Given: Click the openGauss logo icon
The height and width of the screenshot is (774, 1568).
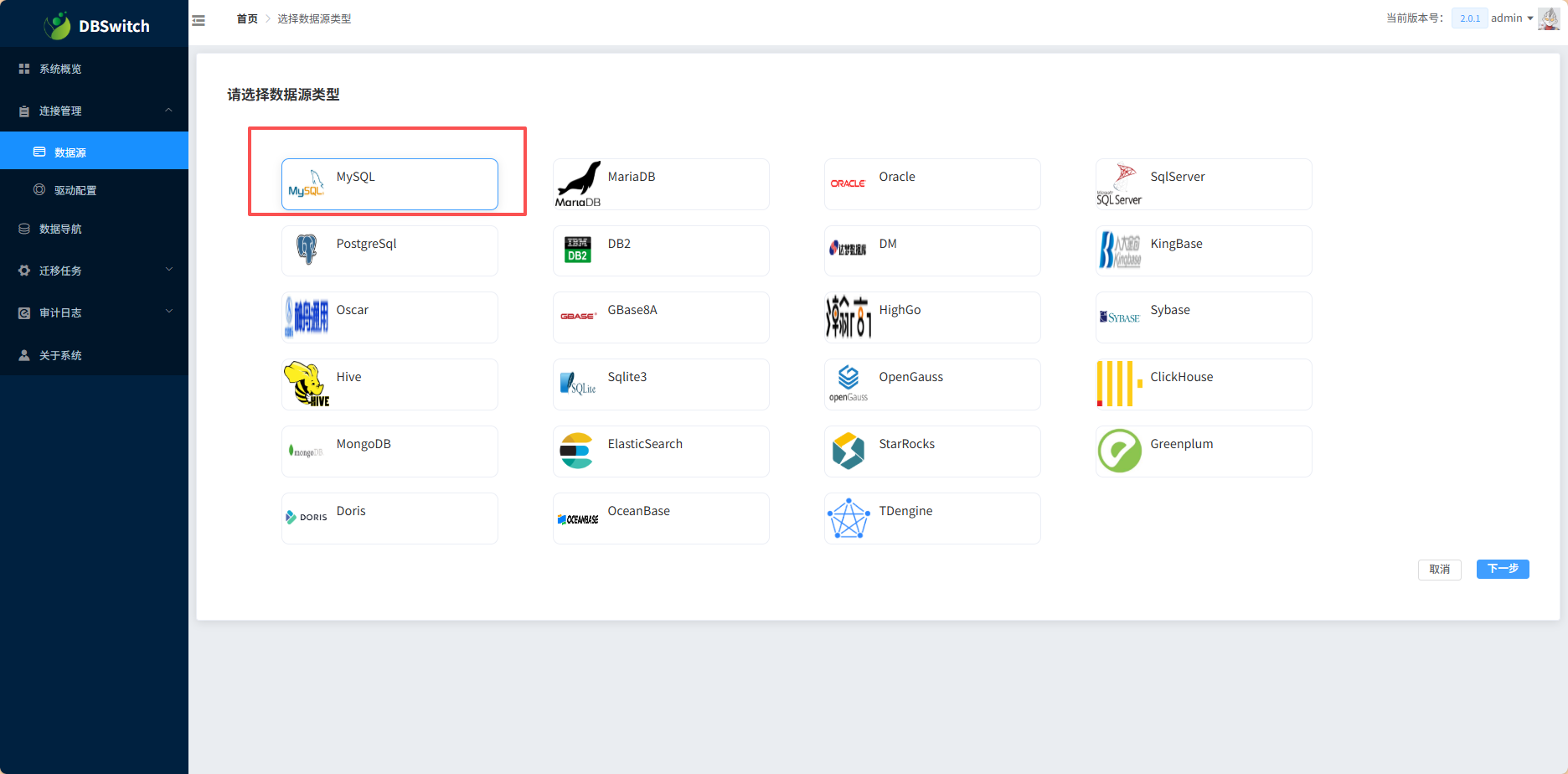Looking at the screenshot, I should click(x=848, y=384).
